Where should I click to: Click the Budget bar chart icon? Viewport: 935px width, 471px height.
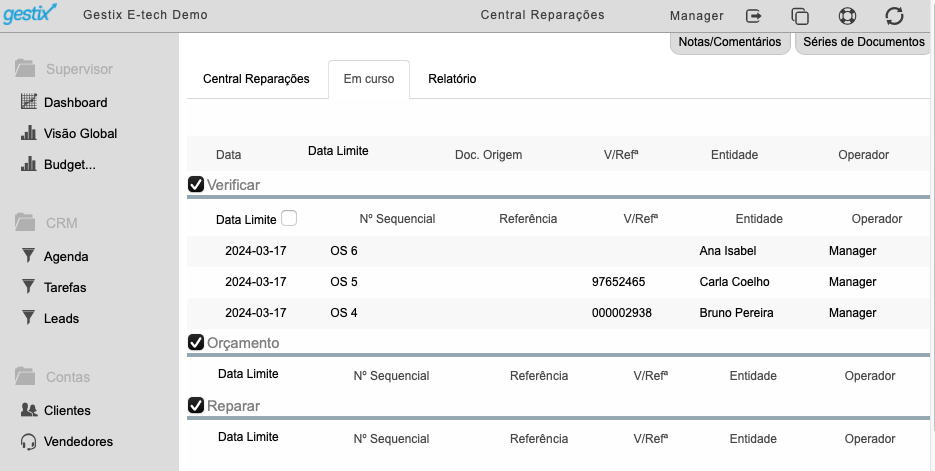(29, 163)
